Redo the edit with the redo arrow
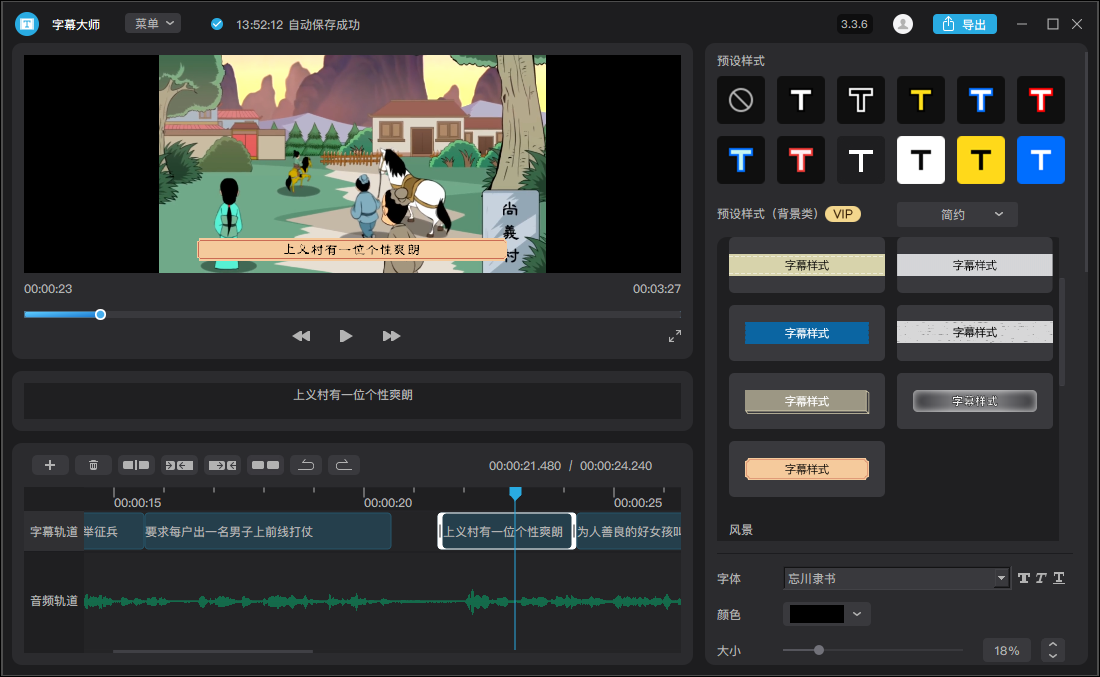 point(343,465)
